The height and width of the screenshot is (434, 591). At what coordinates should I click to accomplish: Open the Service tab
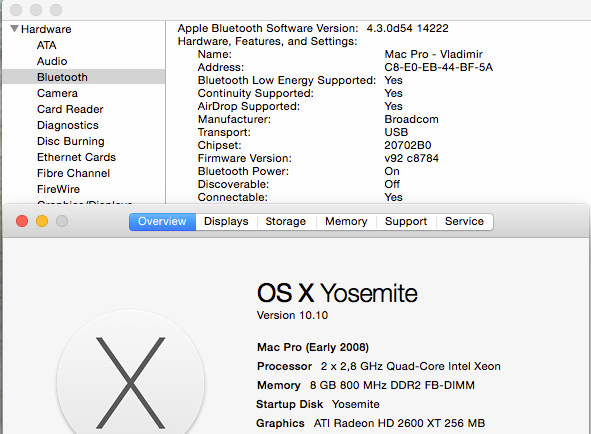pyautogui.click(x=464, y=221)
